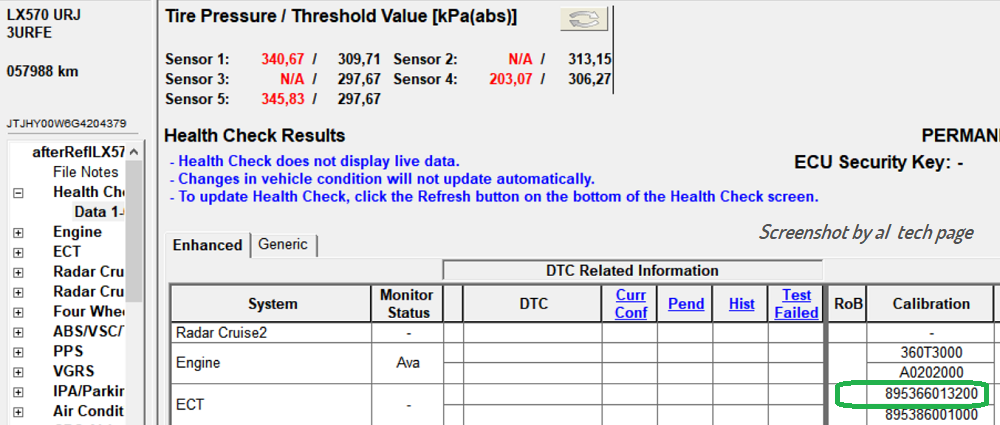The height and width of the screenshot is (425, 1000).
Task: Click the Pend column link
Action: point(686,304)
